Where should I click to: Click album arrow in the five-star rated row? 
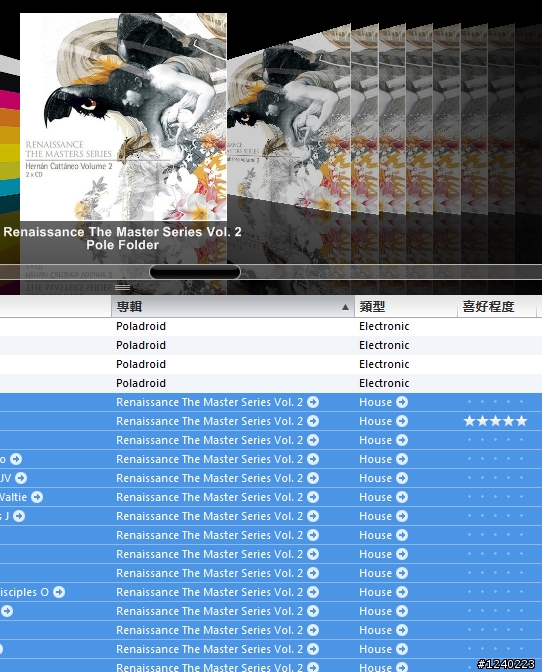[313, 421]
